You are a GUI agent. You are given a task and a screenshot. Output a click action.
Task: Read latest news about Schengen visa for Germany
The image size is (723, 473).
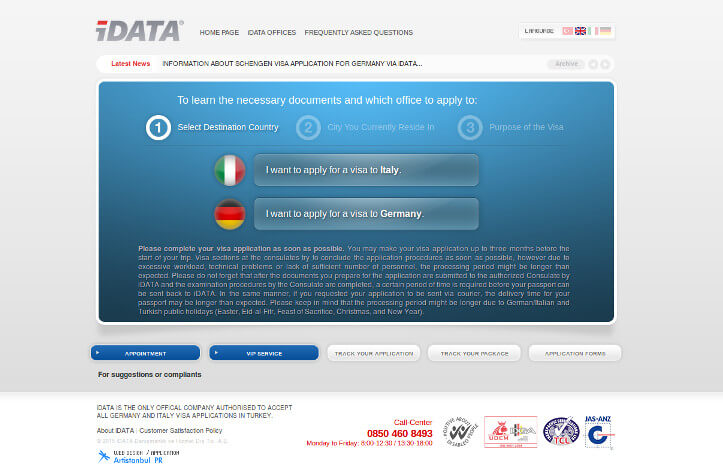(292, 64)
